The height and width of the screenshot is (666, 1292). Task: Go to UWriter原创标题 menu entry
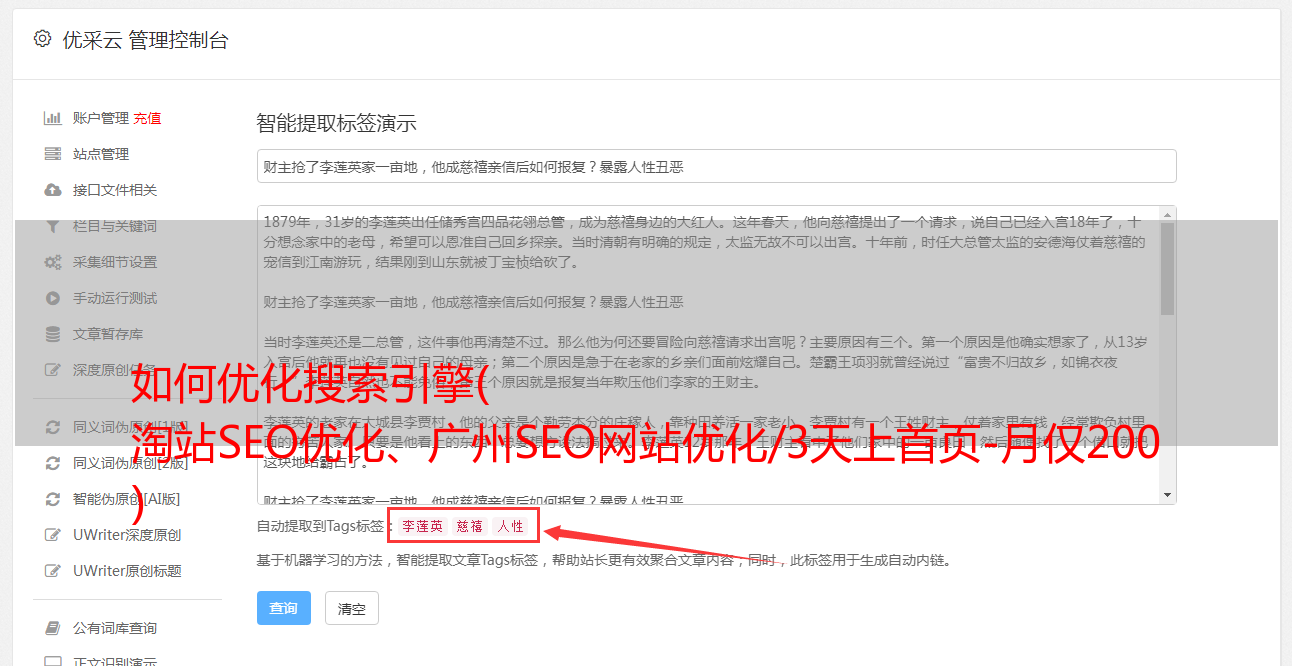tap(127, 571)
